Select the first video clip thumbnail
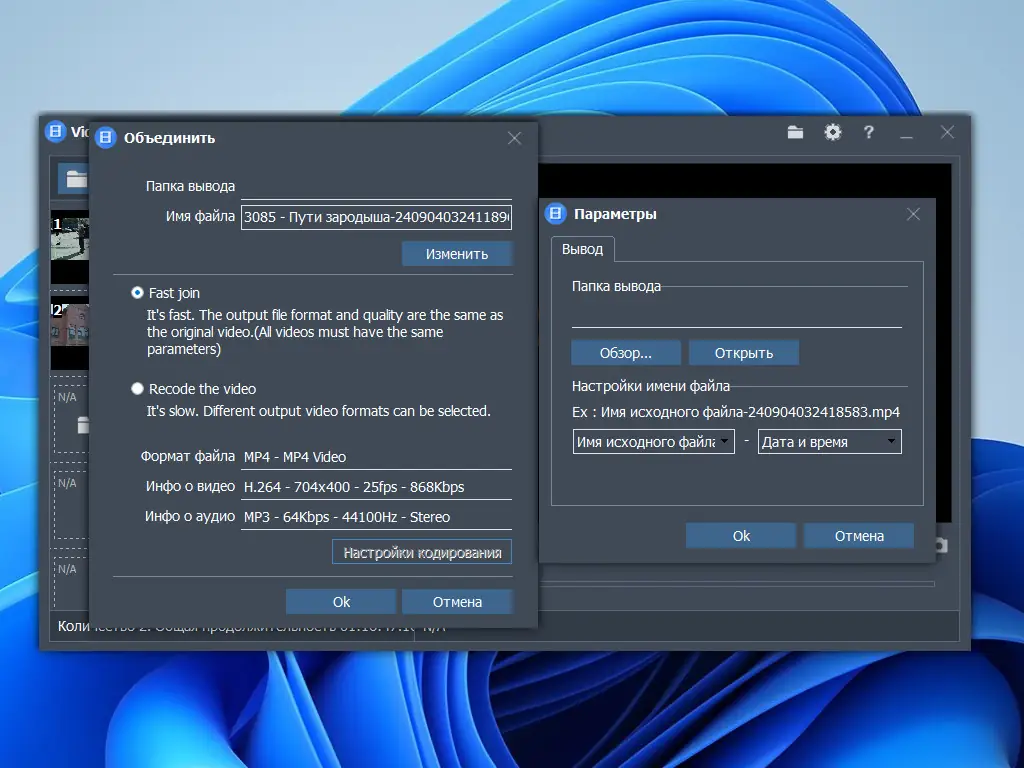Viewport: 1024px width, 768px height. coord(70,245)
